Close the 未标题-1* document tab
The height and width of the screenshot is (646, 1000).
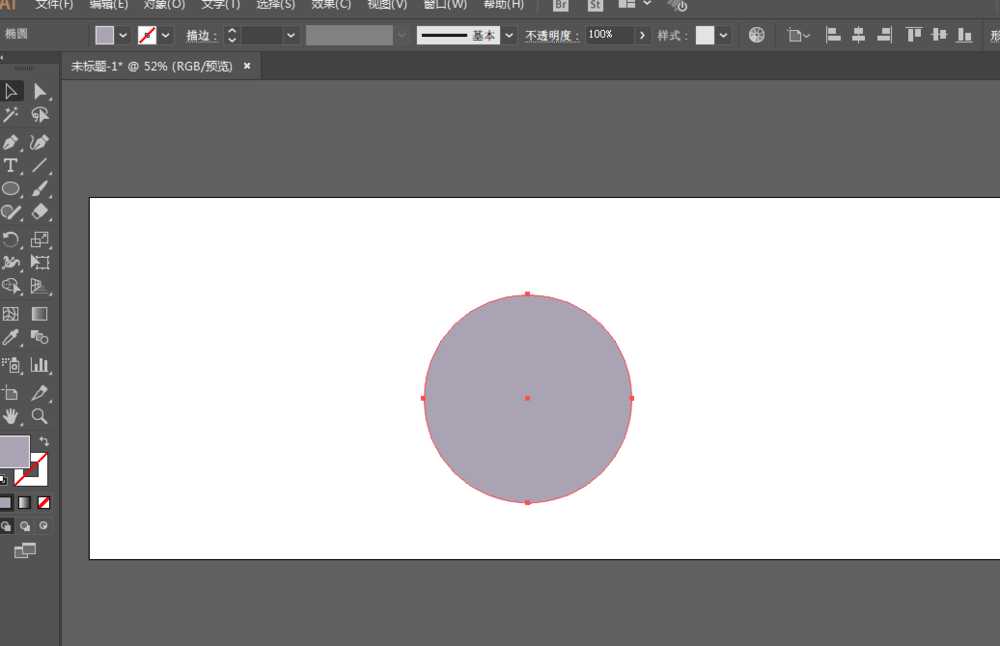pos(247,66)
